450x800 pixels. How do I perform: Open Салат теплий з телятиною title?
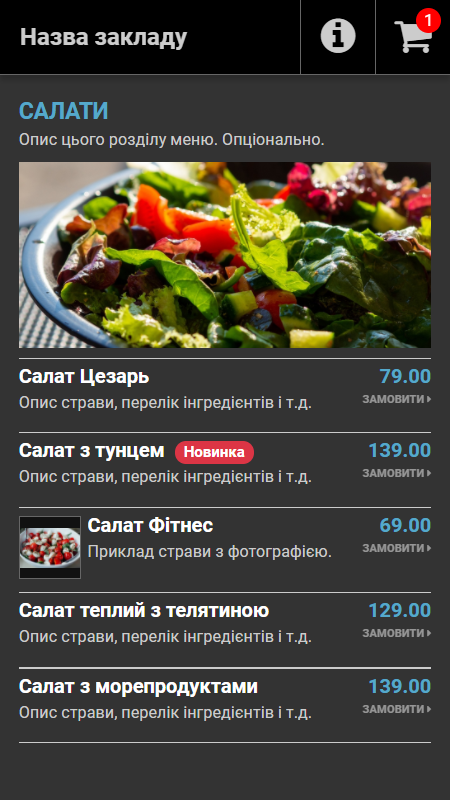pos(144,611)
